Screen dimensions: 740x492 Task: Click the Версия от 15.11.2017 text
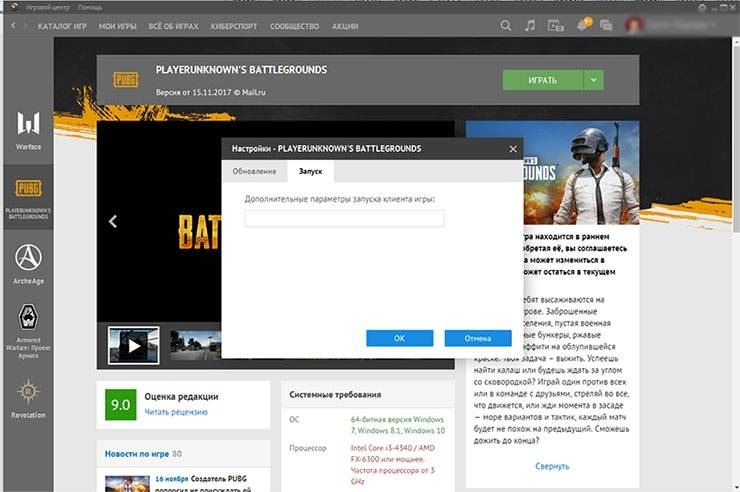click(x=210, y=92)
